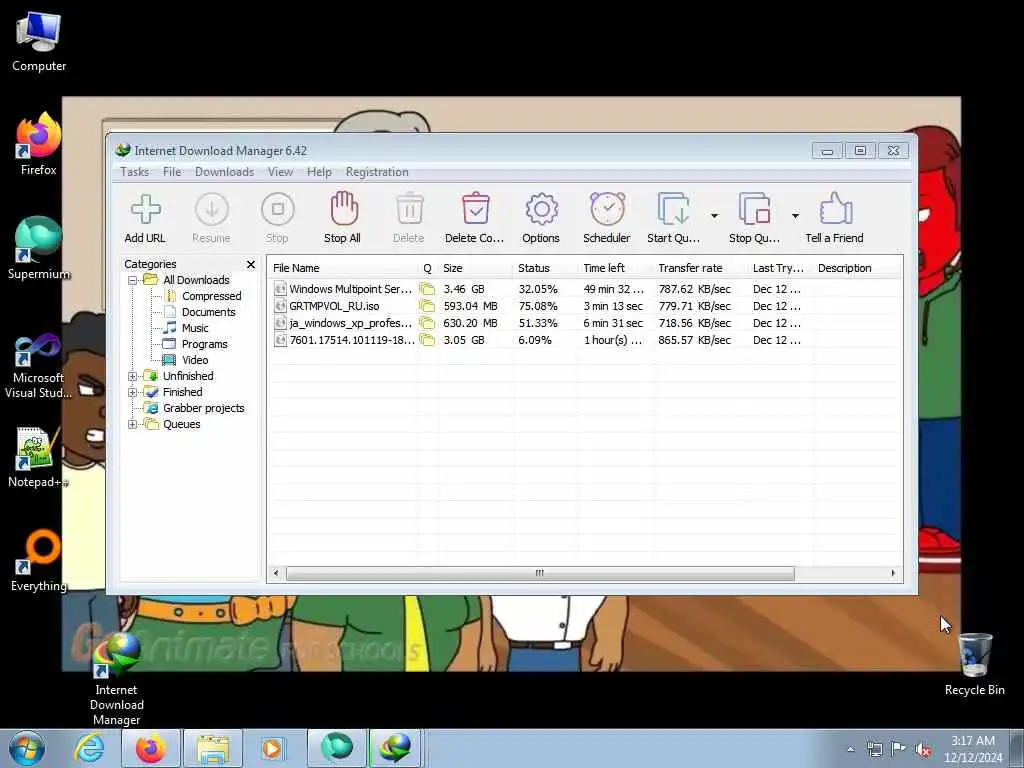Open the Firefox desktop shortcut
This screenshot has width=1024, height=768.
(x=39, y=145)
